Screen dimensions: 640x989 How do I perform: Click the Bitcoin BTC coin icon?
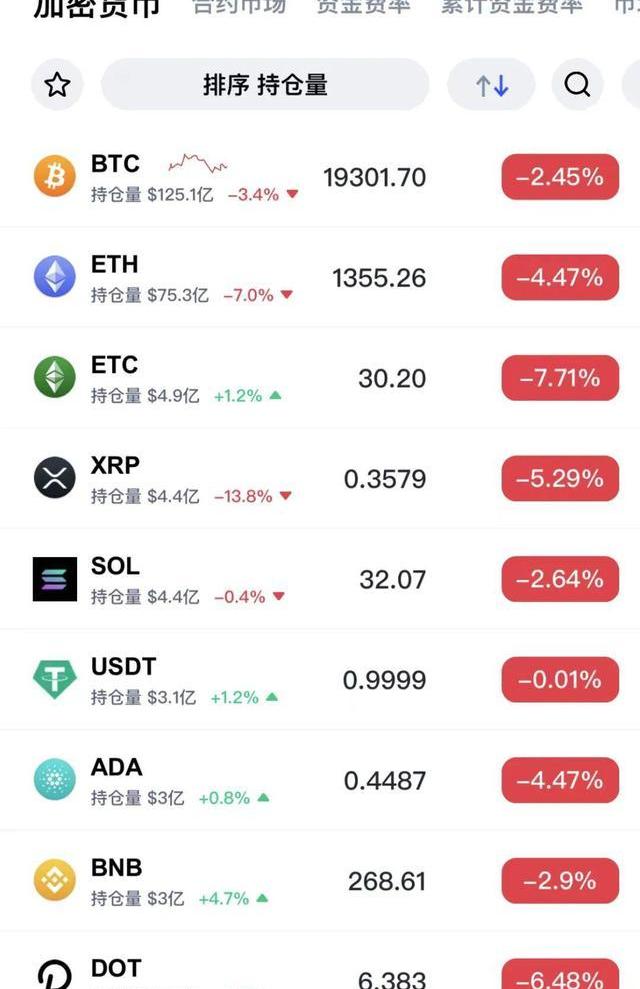[55, 177]
